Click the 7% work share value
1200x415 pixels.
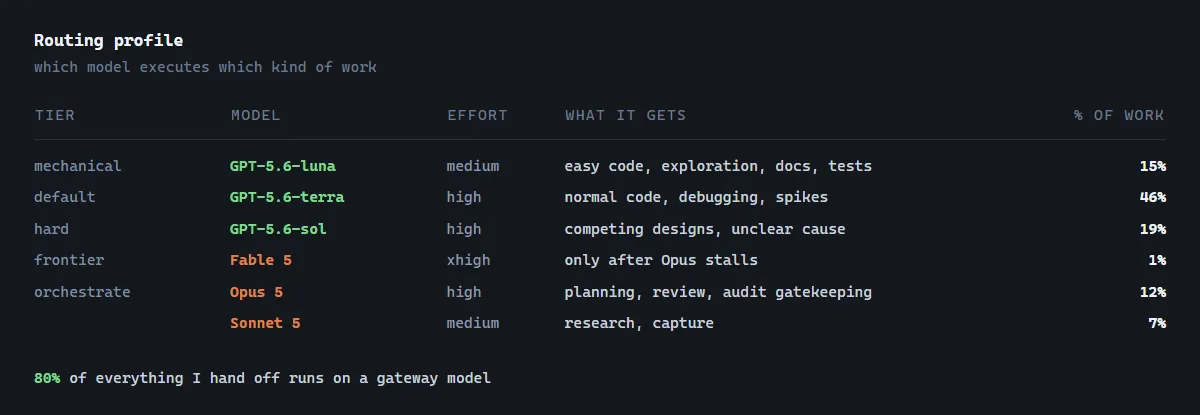[x=1157, y=323]
